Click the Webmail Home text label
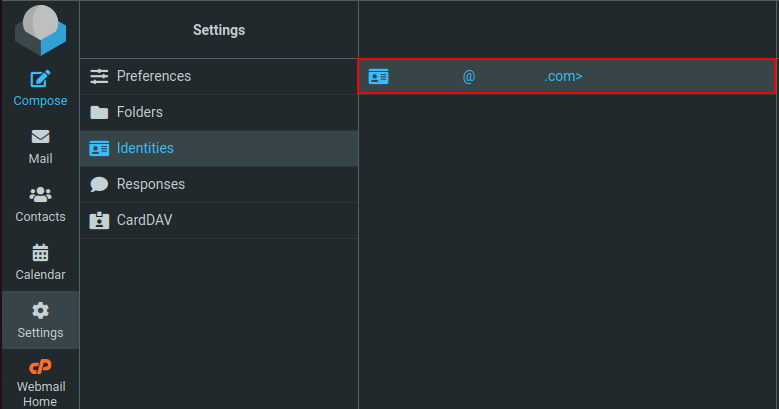The height and width of the screenshot is (409, 779). coord(40,393)
